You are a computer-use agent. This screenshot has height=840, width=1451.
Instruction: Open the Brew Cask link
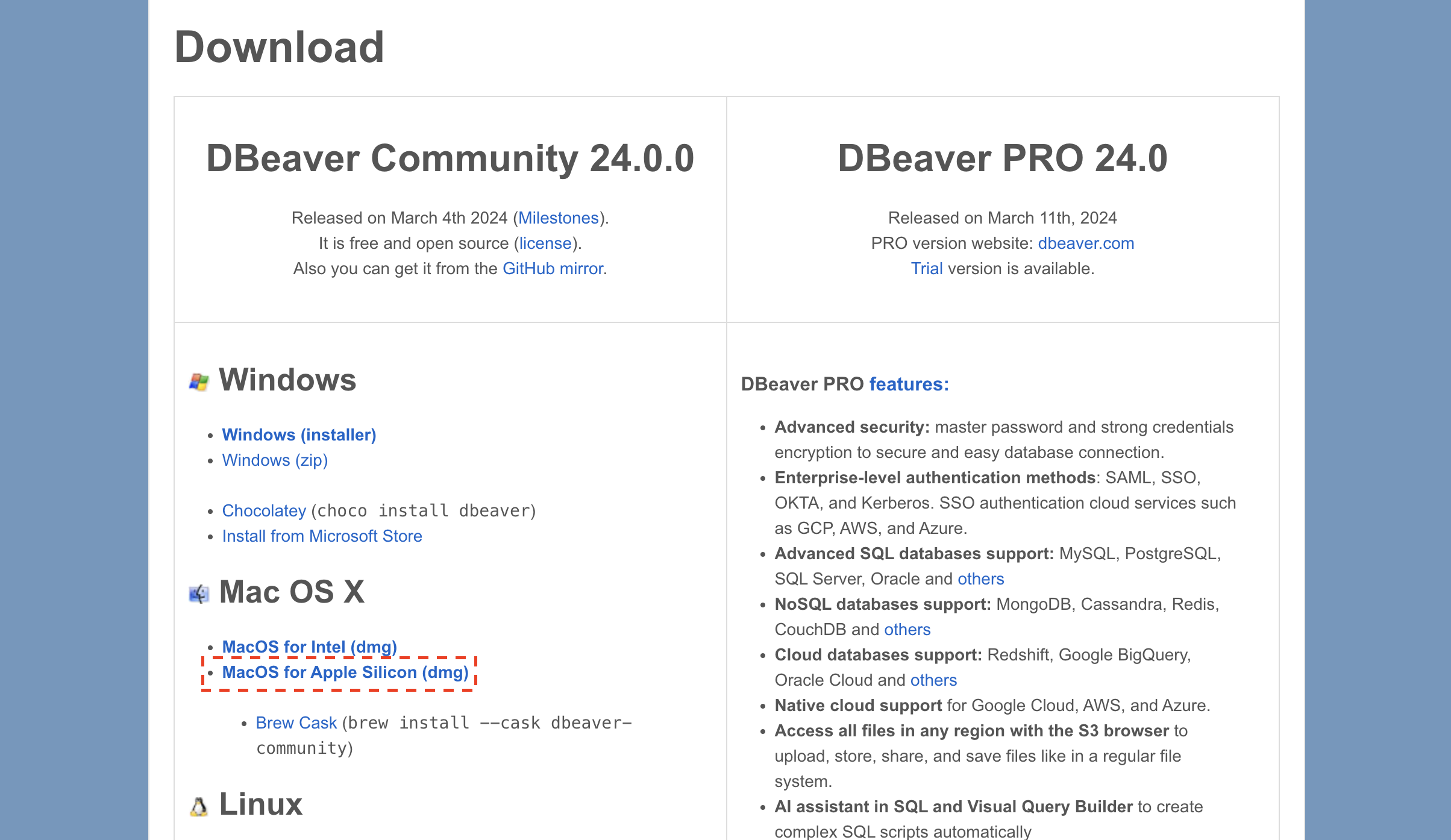(x=296, y=722)
